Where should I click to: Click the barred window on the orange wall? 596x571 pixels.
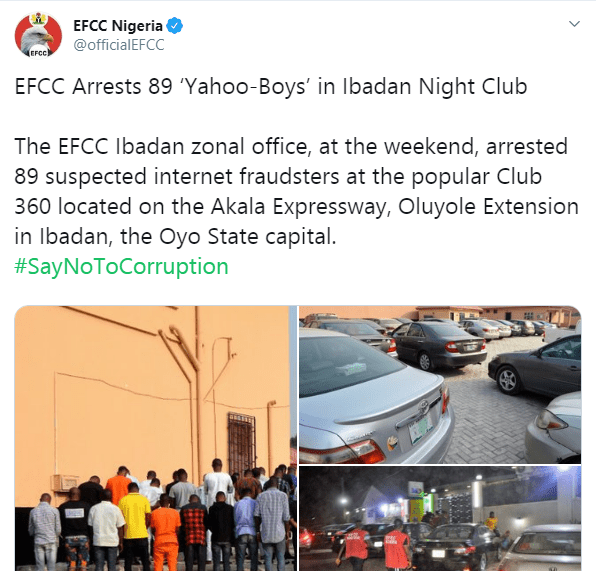[241, 442]
